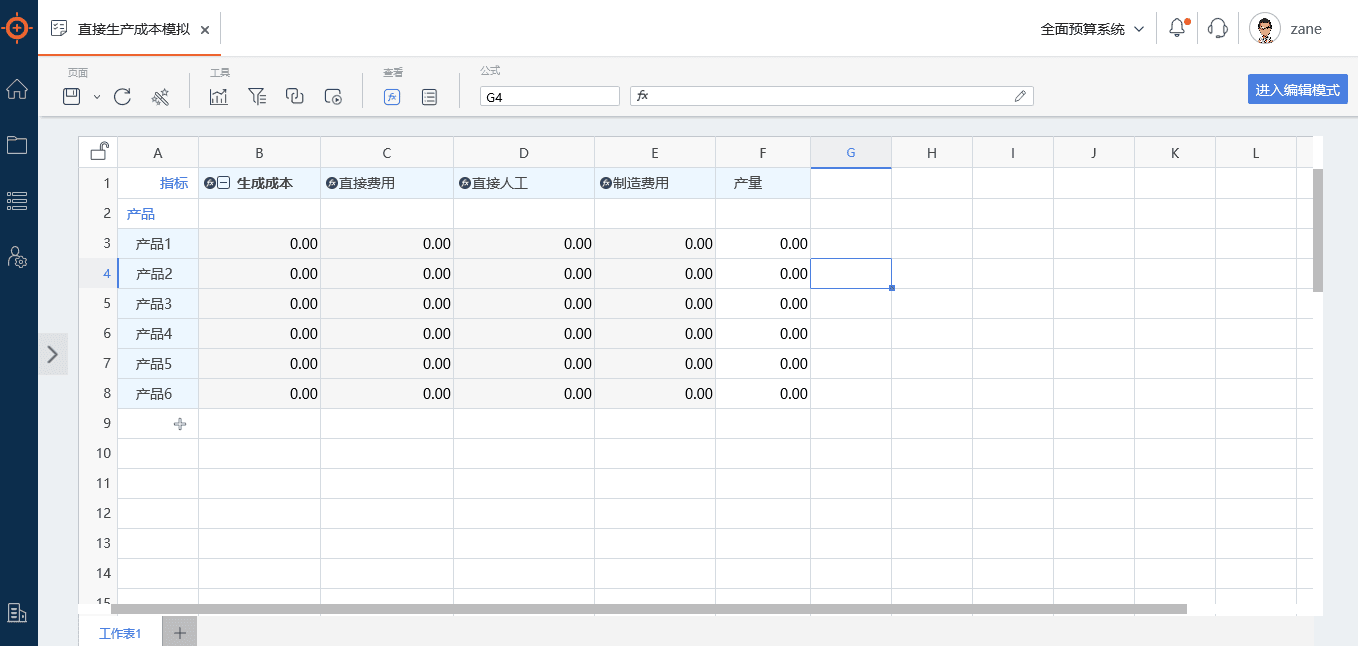Open the folder icon in sidebar
This screenshot has height=646, width=1358.
[x=17, y=145]
